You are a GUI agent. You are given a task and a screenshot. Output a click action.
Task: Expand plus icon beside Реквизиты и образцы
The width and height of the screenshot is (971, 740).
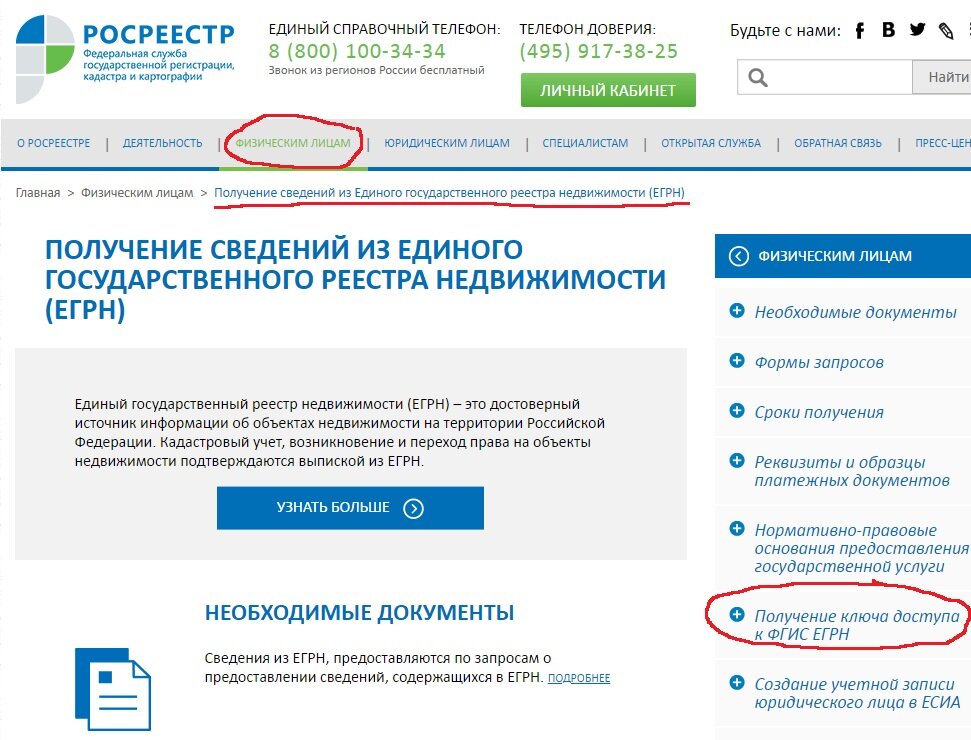737,461
